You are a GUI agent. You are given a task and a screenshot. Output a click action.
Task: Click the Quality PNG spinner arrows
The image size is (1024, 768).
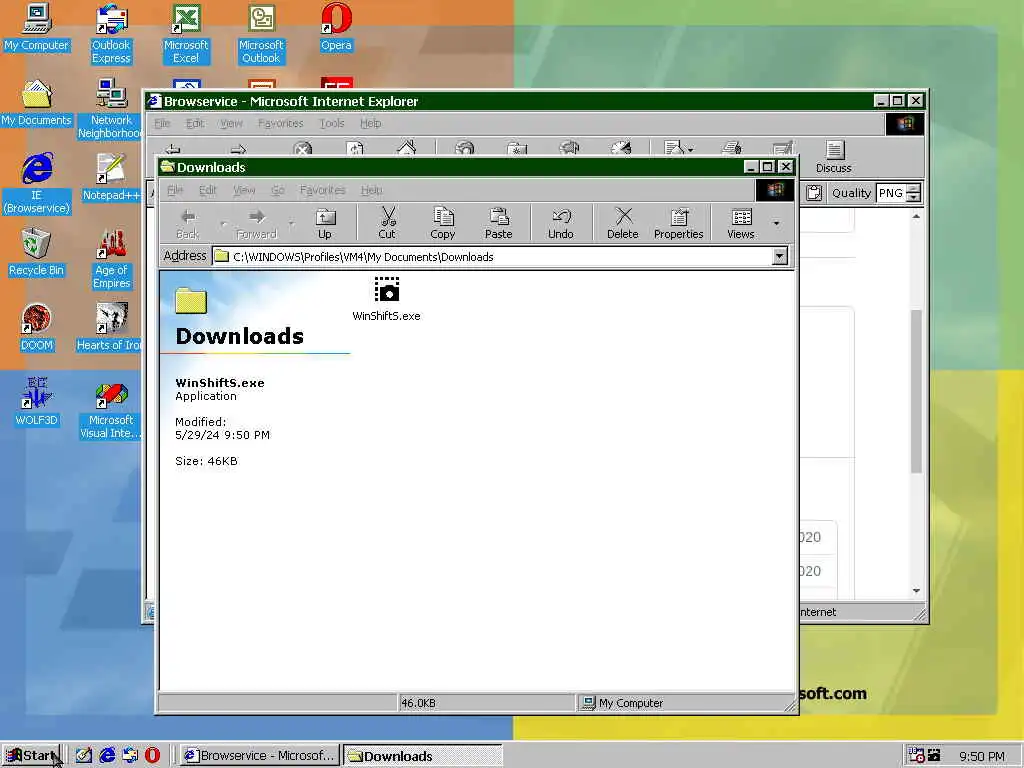point(914,193)
